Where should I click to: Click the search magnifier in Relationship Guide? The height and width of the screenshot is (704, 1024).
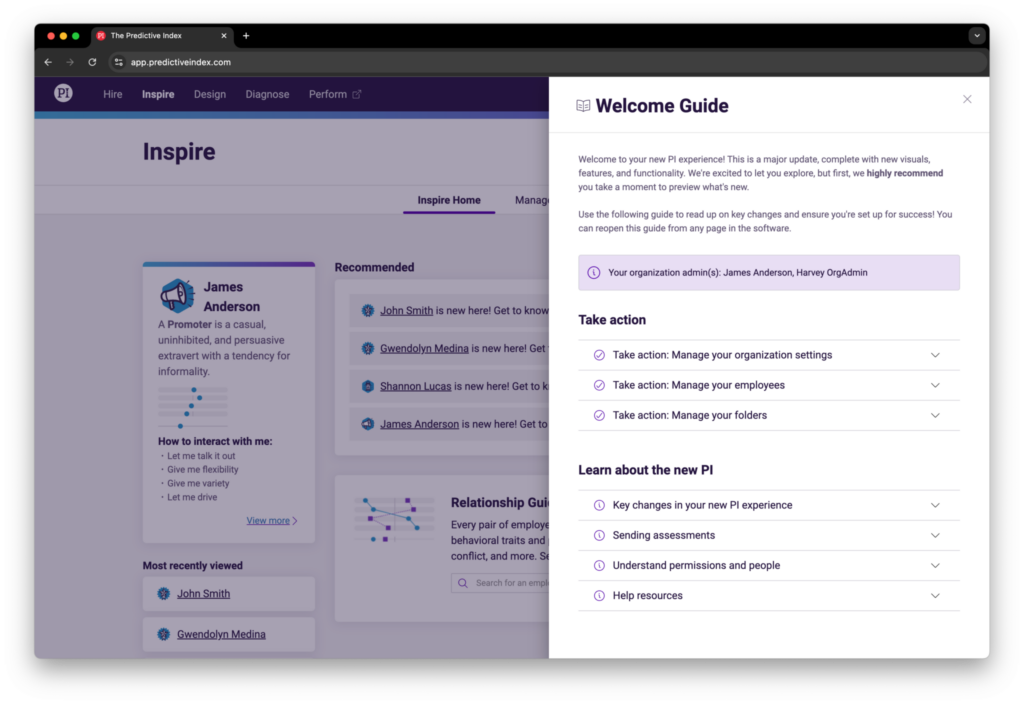(x=463, y=583)
